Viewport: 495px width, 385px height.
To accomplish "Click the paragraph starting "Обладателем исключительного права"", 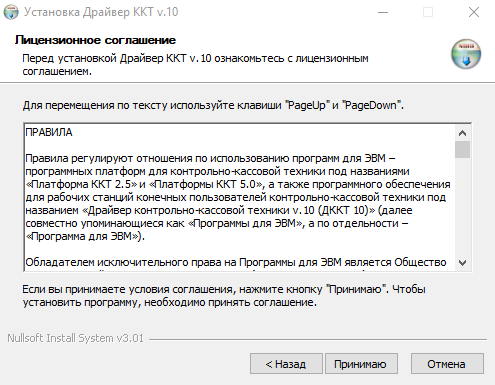I will (236, 262).
